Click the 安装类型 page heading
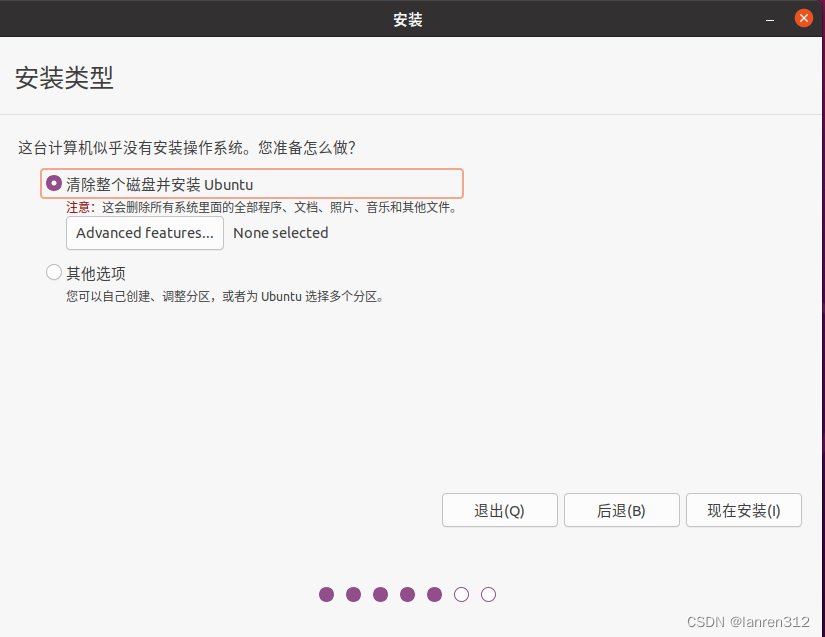This screenshot has width=825, height=637. click(64, 78)
